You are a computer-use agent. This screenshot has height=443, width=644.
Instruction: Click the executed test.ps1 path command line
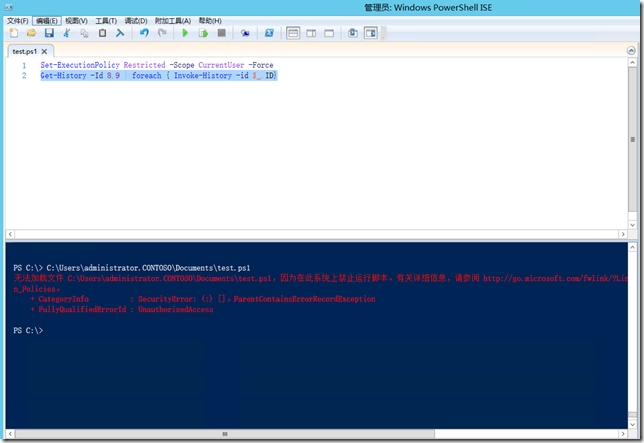(148, 268)
